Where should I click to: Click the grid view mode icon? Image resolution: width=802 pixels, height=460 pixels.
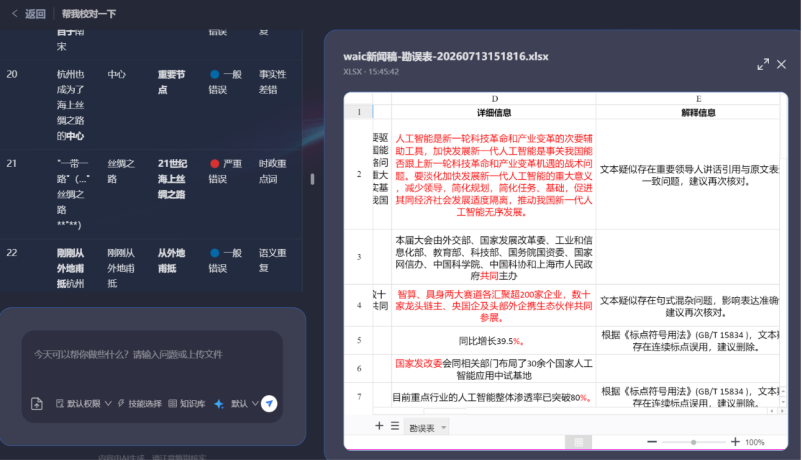pos(578,442)
